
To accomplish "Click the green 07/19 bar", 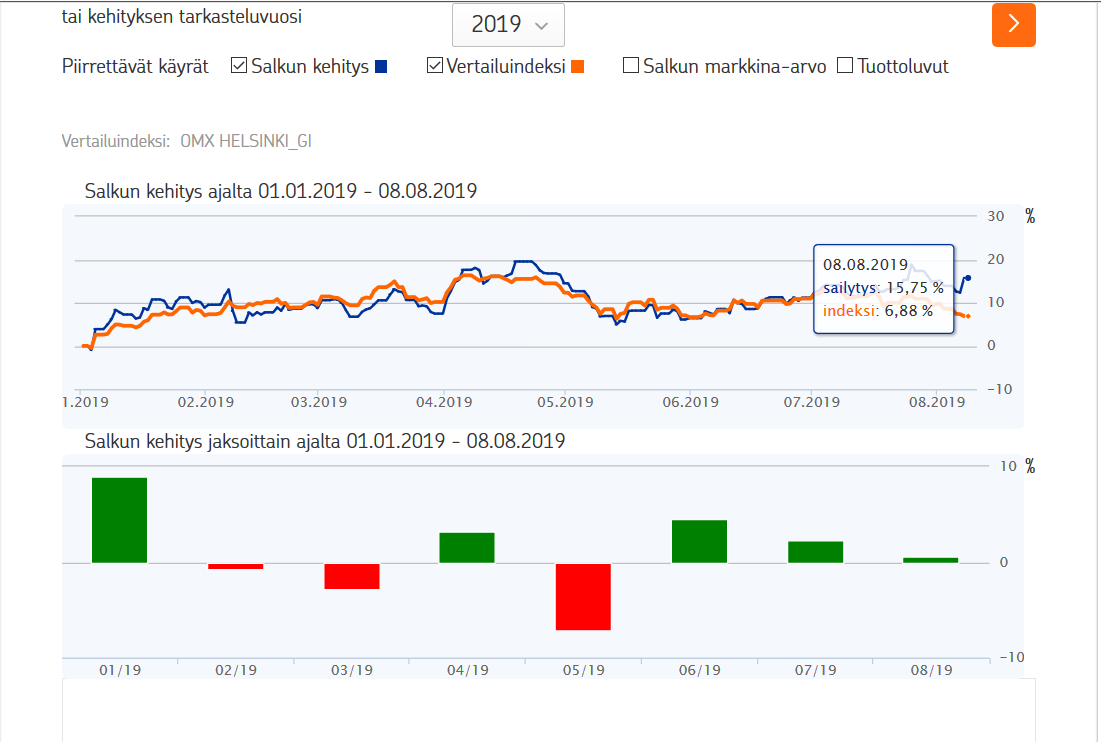I will point(815,552).
